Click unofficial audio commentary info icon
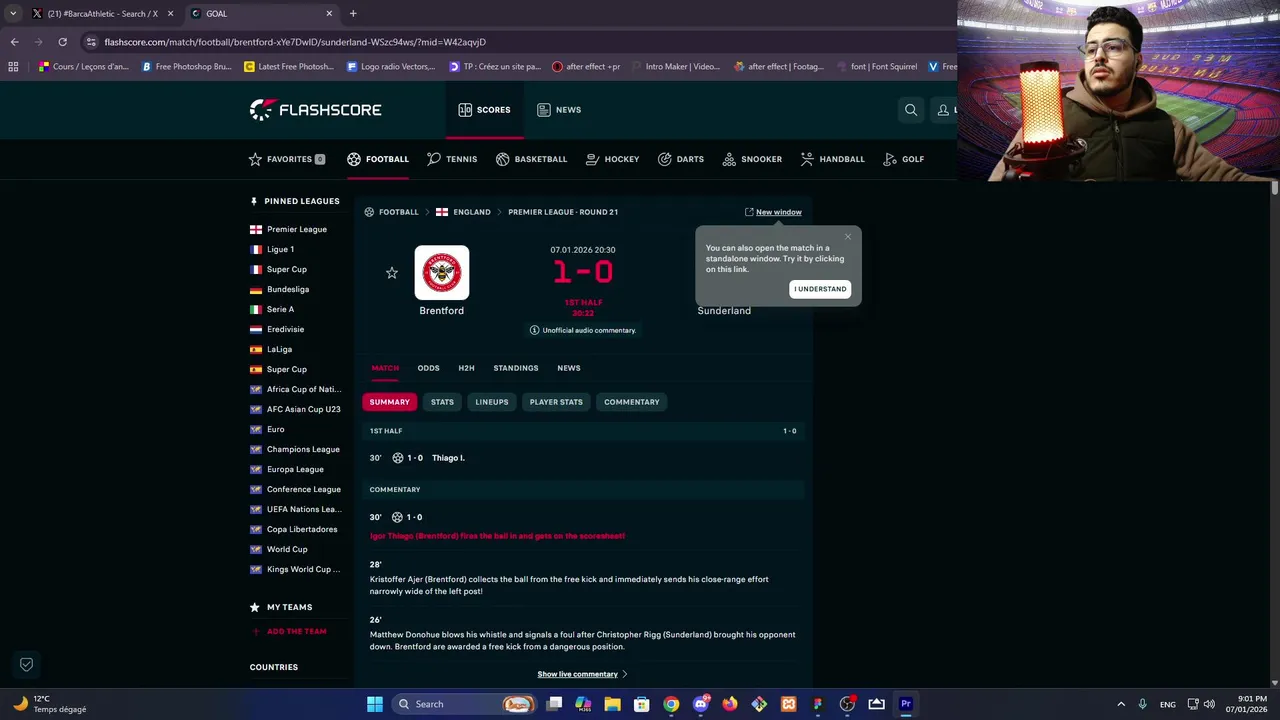This screenshot has width=1280, height=720. tap(534, 330)
